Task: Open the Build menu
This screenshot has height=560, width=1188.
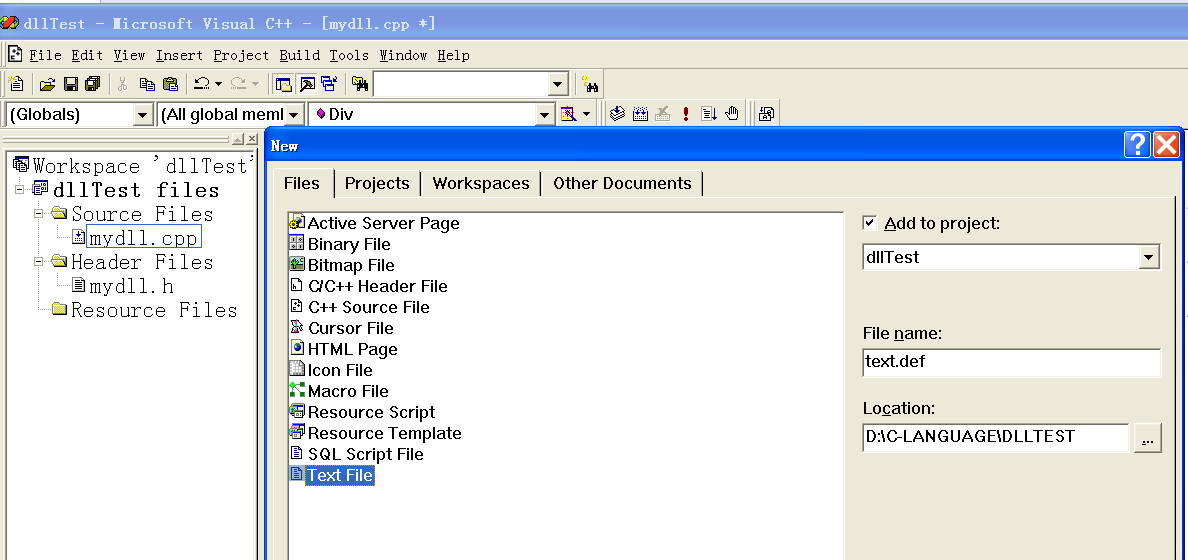Action: (299, 55)
